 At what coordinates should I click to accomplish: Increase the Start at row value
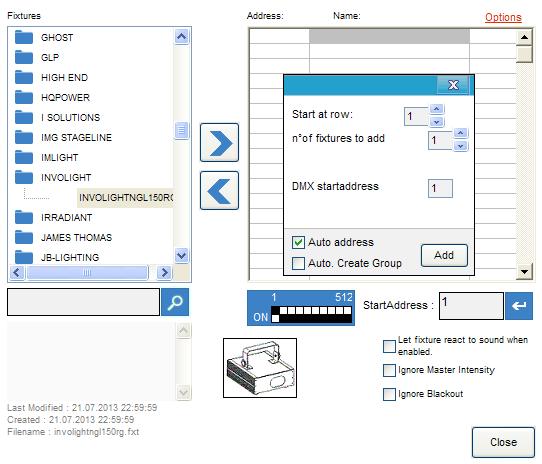pos(437,109)
